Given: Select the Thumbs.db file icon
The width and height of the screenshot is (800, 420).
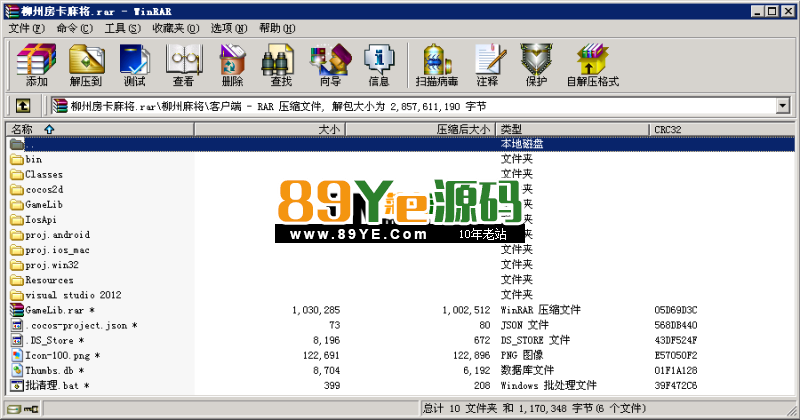Looking at the screenshot, I should pyautogui.click(x=17, y=370).
